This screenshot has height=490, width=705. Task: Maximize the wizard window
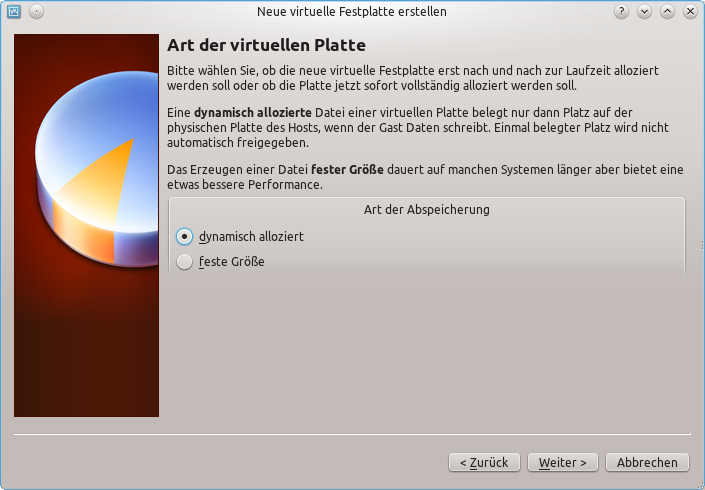tap(667, 12)
